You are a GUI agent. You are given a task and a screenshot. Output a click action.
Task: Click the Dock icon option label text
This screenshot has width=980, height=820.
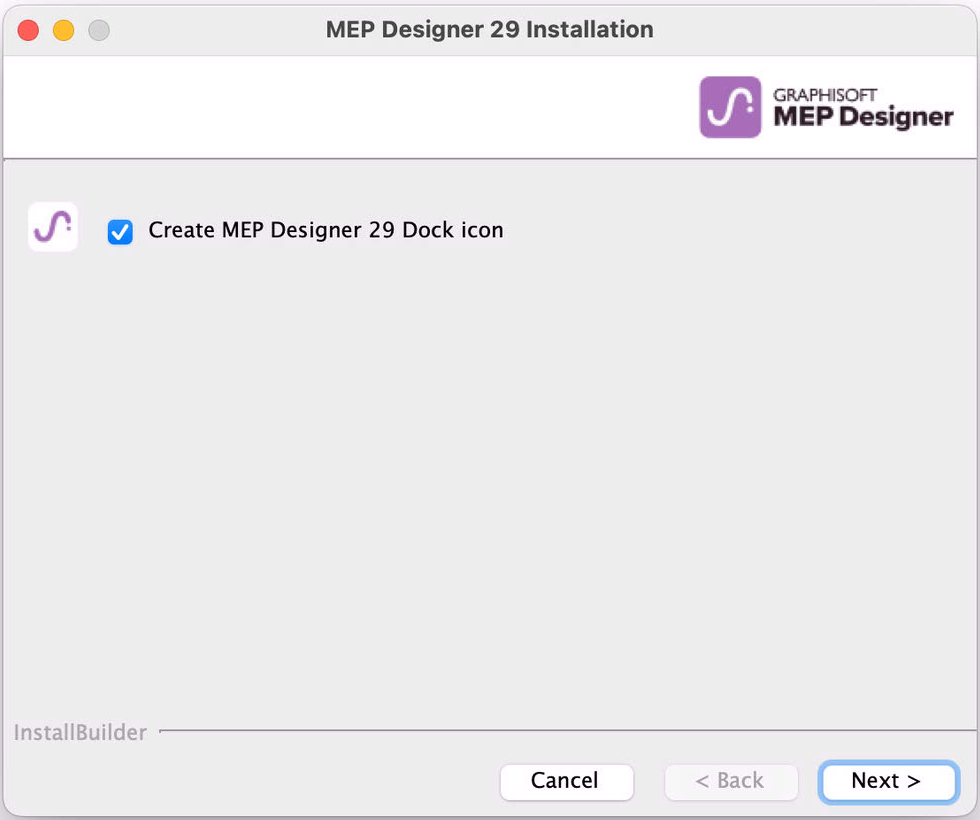coord(326,230)
